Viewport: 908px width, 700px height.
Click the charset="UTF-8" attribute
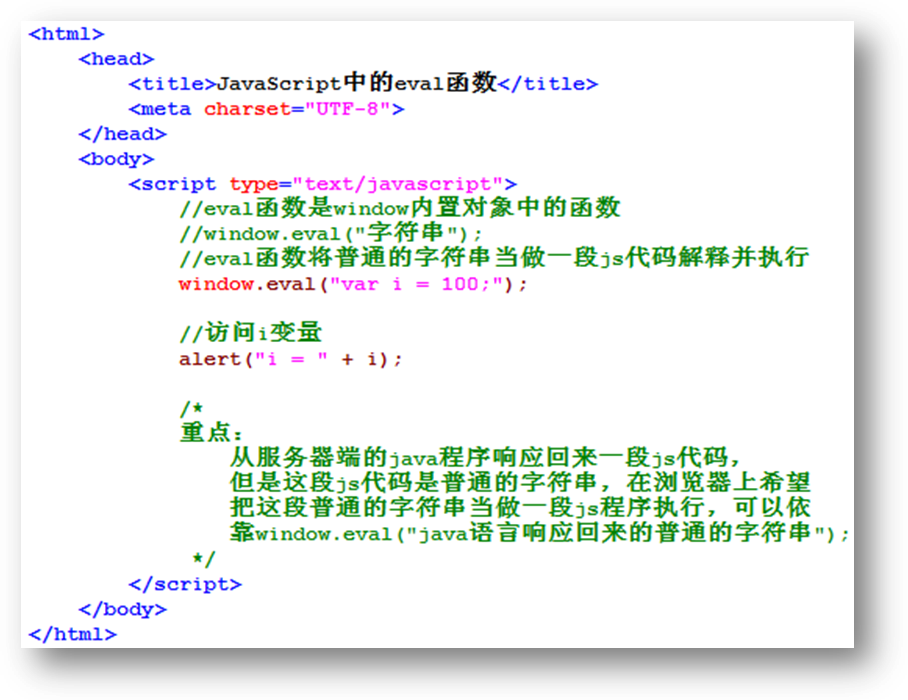click(x=297, y=109)
